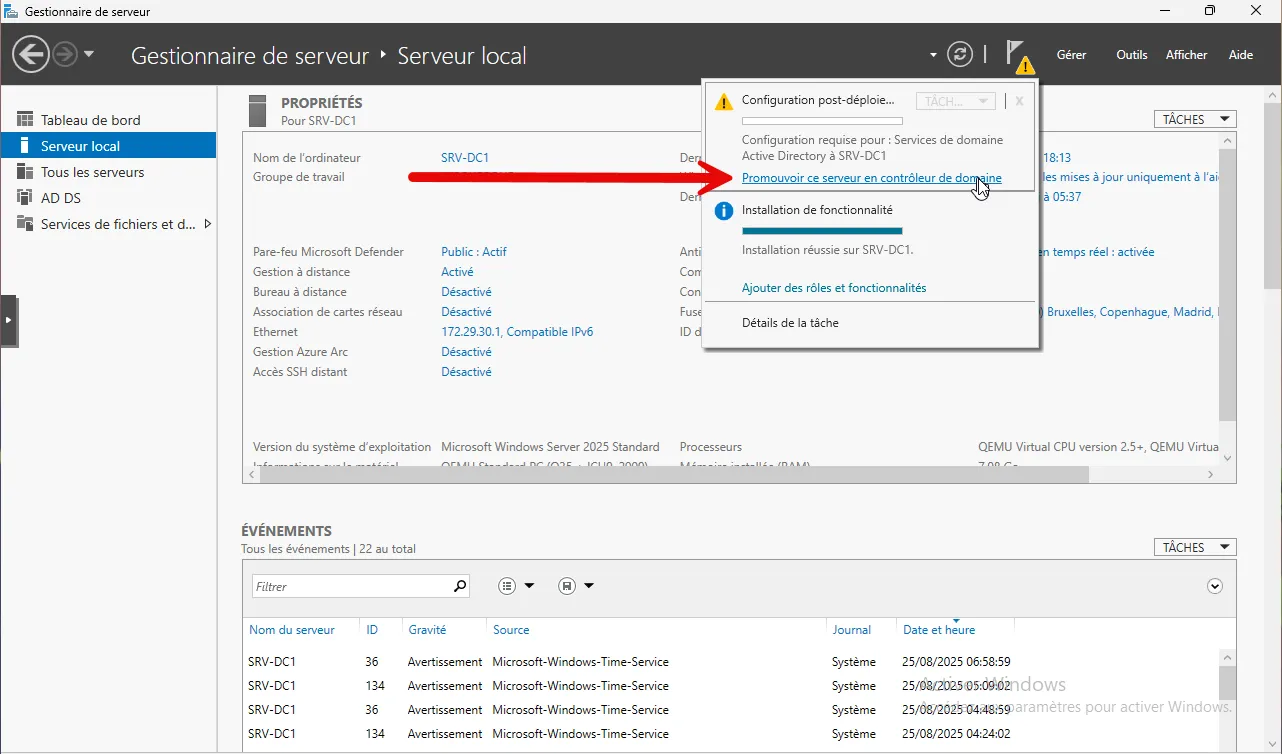The image size is (1282, 754).
Task: Open the TÂCHES dropdown in Événements
Action: (1194, 547)
